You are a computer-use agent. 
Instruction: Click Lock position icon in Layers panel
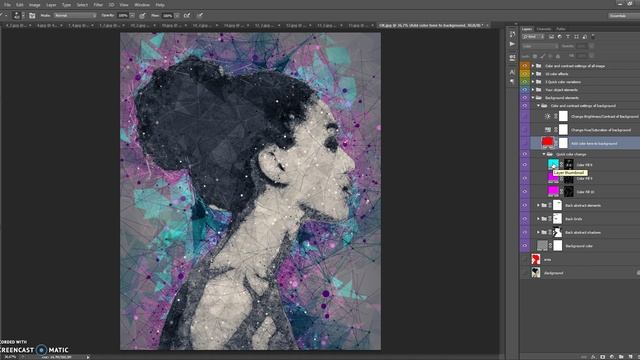[x=550, y=56]
